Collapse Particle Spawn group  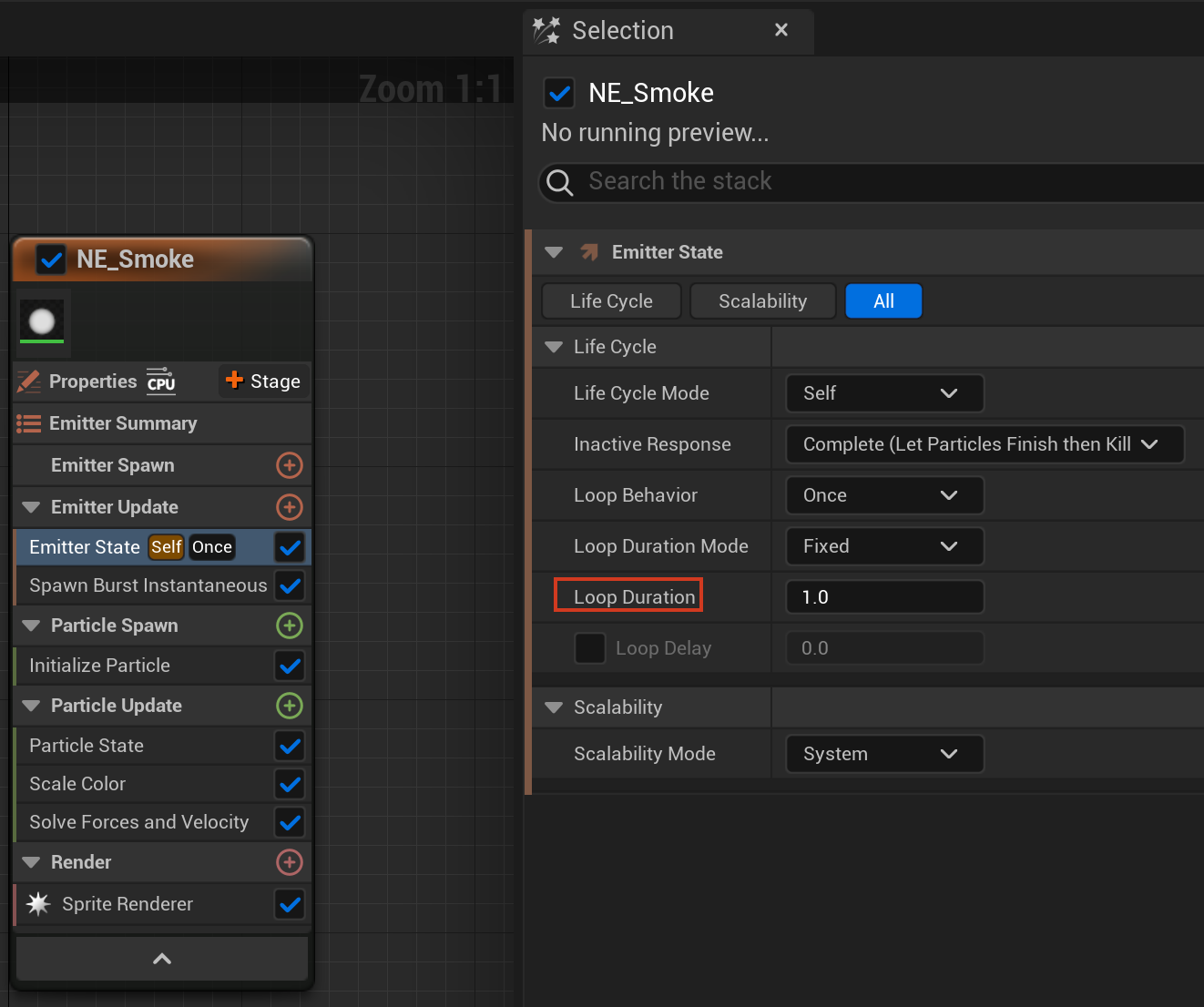(x=31, y=626)
